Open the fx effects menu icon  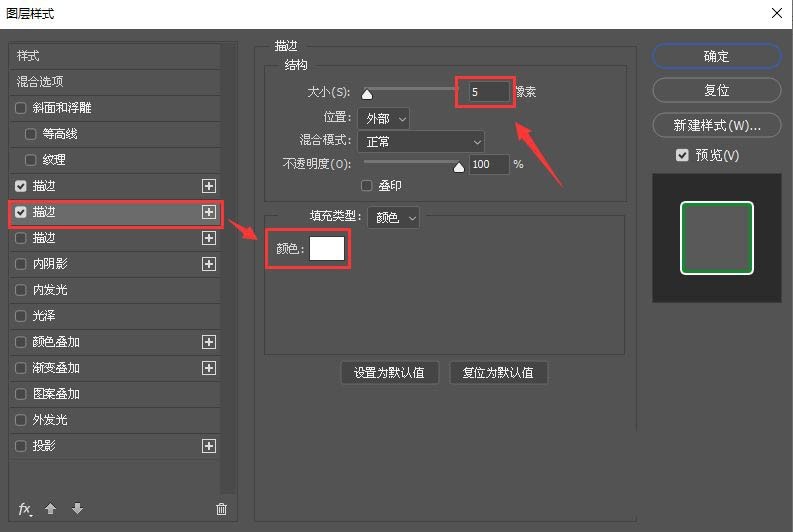coord(25,509)
